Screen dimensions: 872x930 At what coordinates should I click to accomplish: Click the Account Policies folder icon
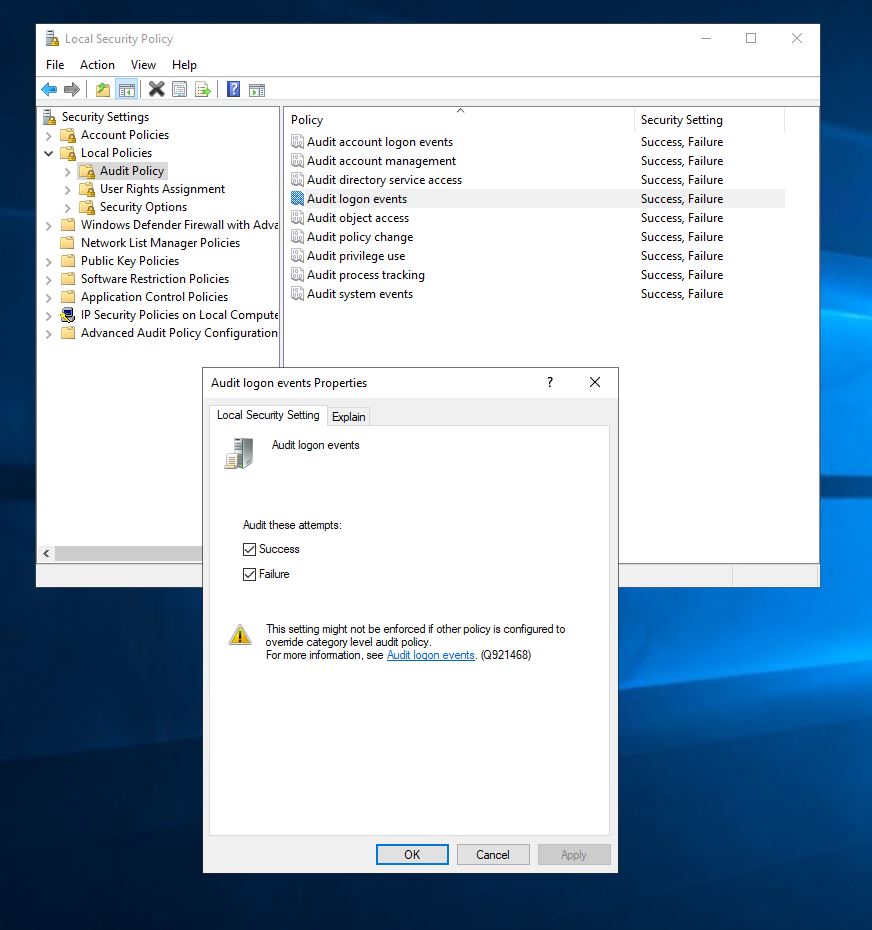[x=68, y=135]
